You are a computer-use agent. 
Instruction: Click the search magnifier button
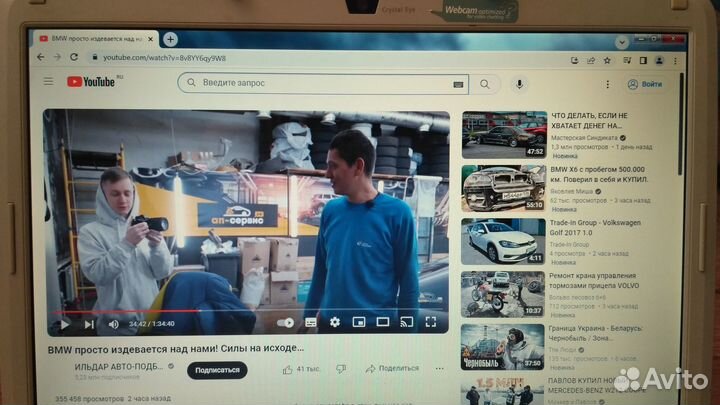(x=485, y=84)
